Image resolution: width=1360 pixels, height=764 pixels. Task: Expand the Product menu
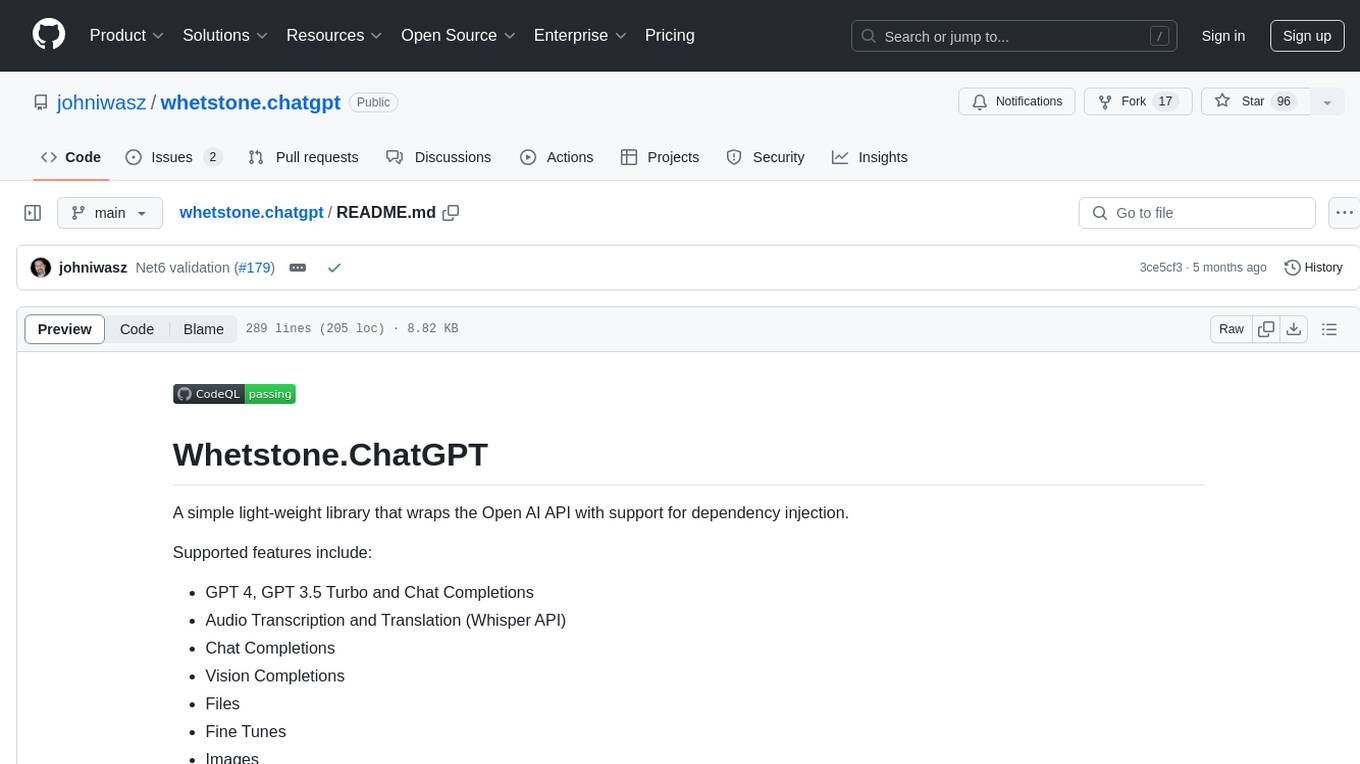coord(127,35)
